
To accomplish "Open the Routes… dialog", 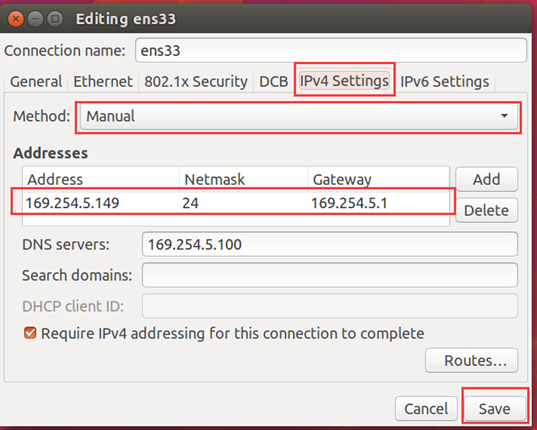I will coord(472,360).
